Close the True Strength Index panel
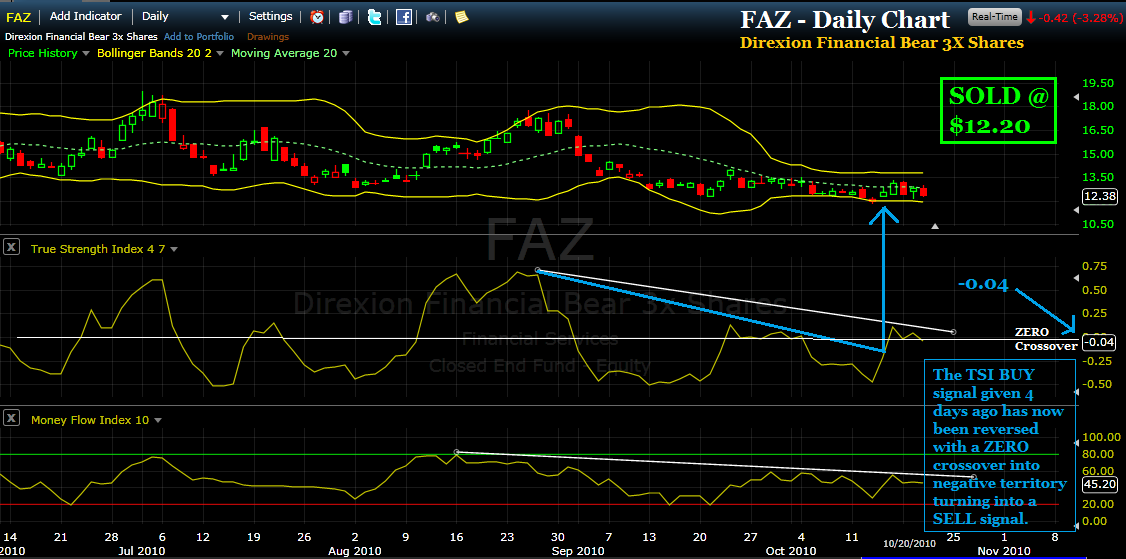The width and height of the screenshot is (1126, 559). [x=11, y=248]
